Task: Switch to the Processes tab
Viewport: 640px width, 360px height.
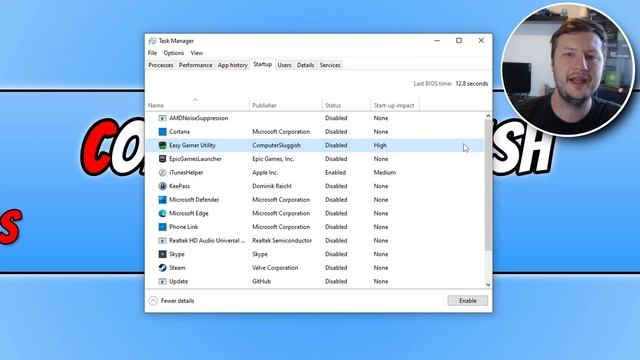Action: click(161, 65)
